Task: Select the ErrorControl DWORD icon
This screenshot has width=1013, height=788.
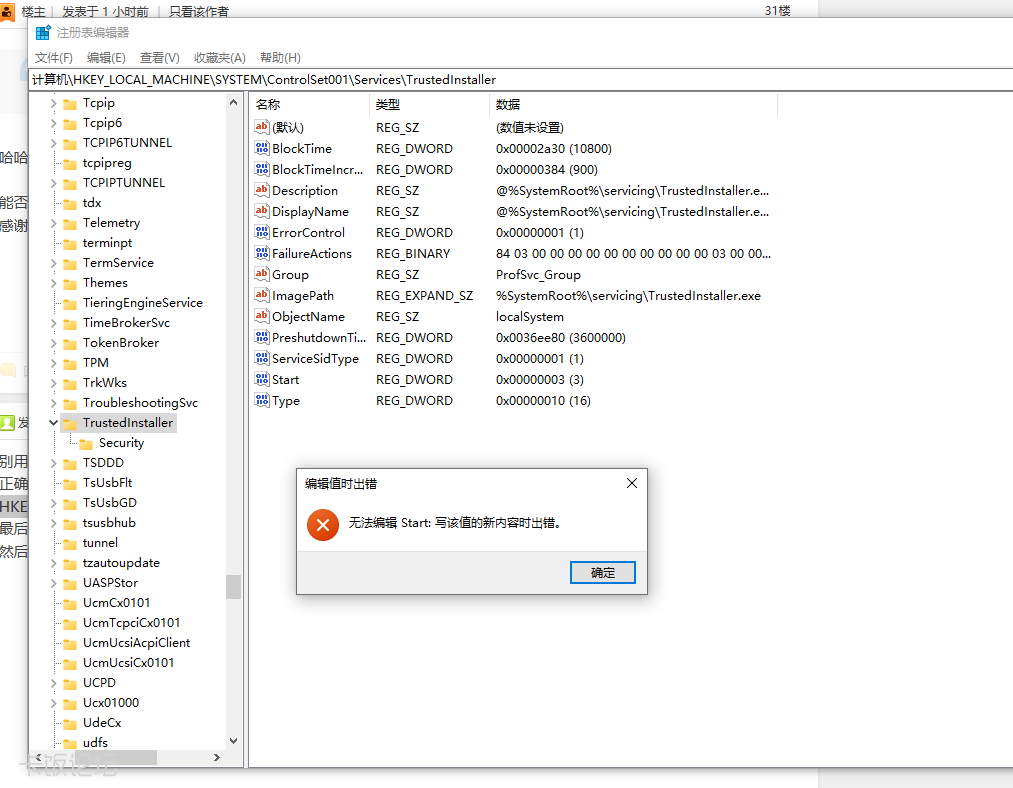Action: pos(262,232)
